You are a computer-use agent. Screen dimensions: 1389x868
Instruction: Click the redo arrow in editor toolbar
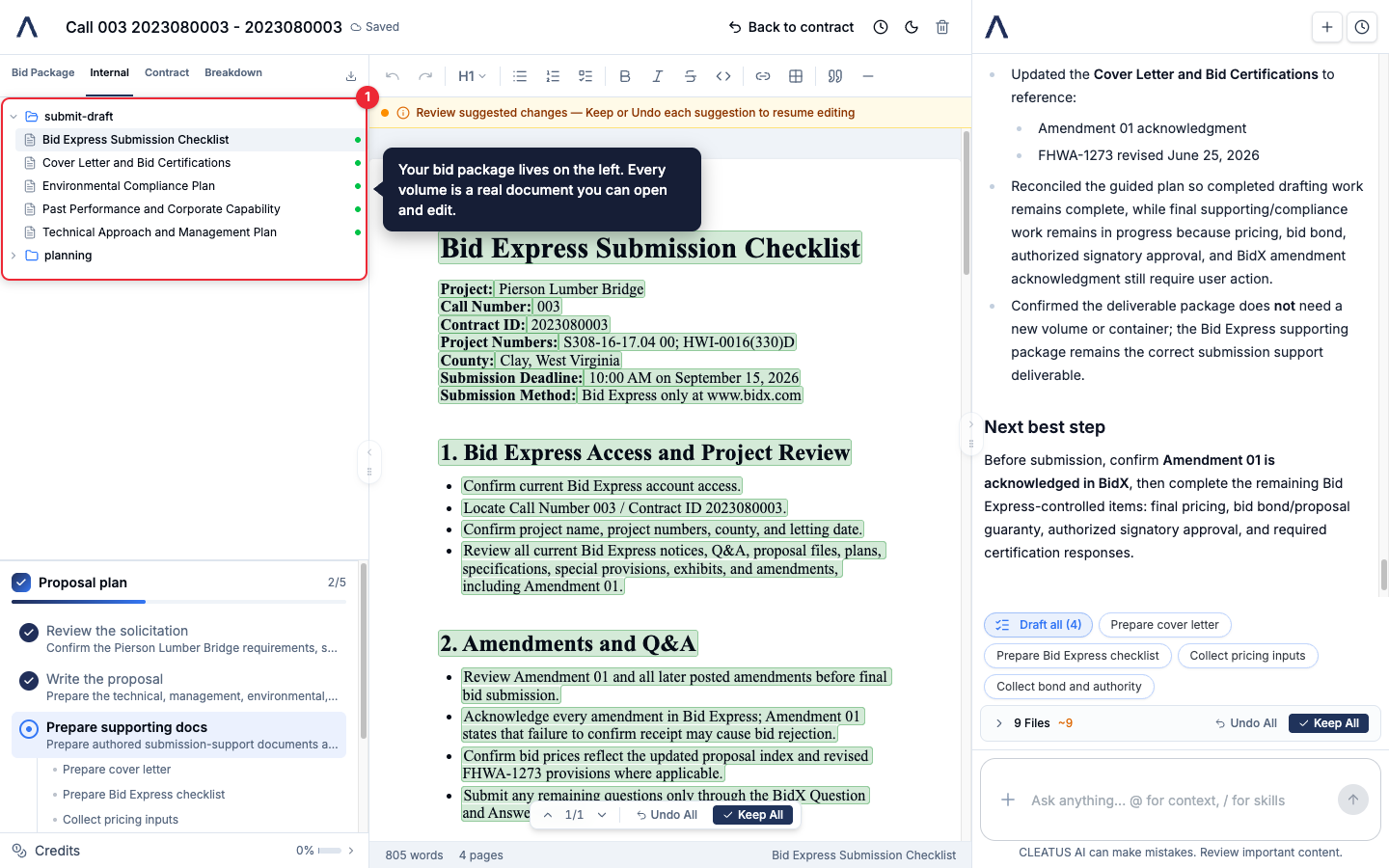[425, 76]
